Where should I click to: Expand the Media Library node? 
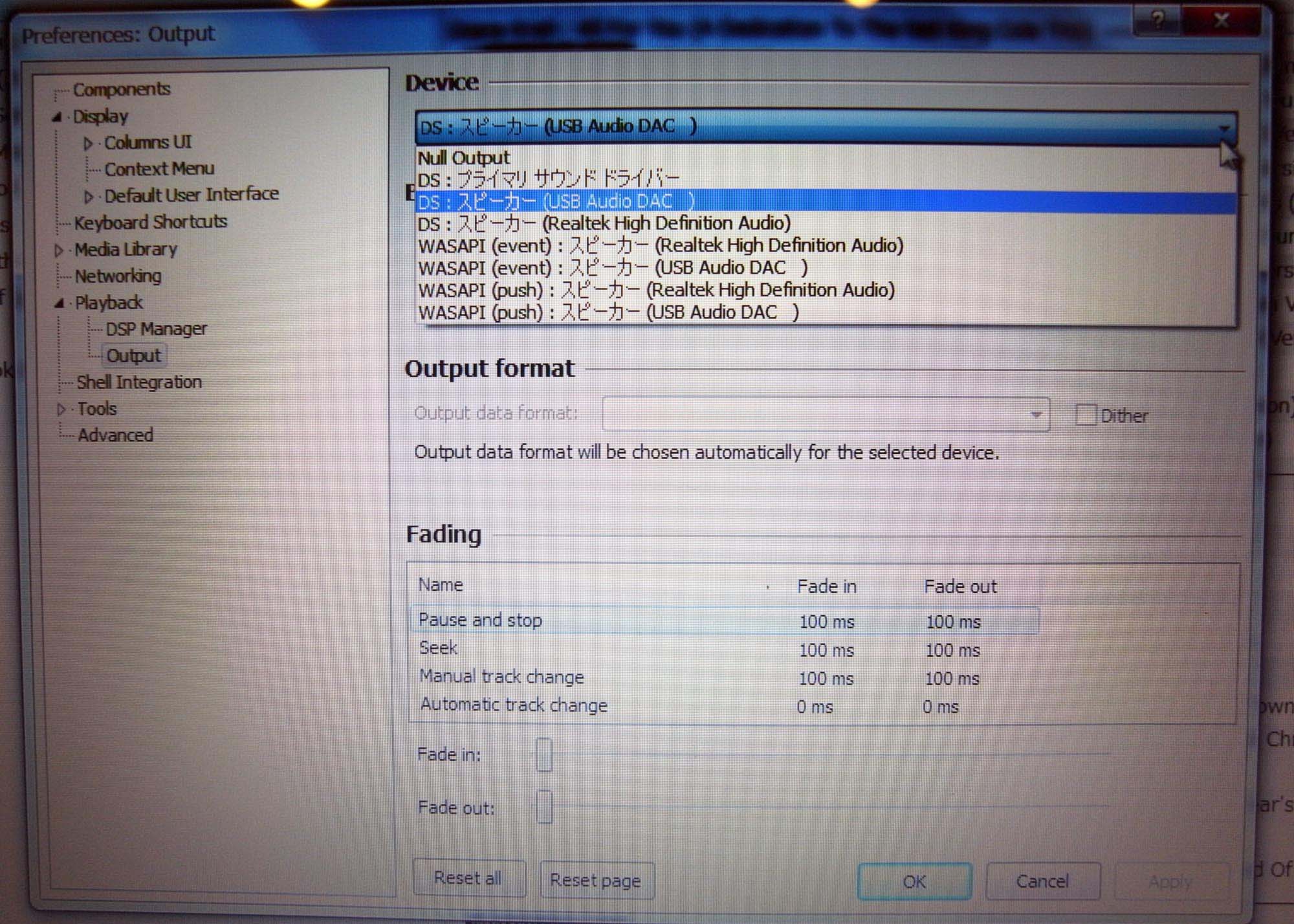pos(60,250)
